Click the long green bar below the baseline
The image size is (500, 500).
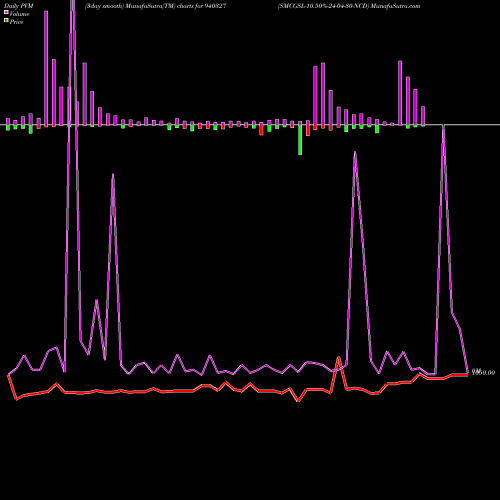click(300, 140)
